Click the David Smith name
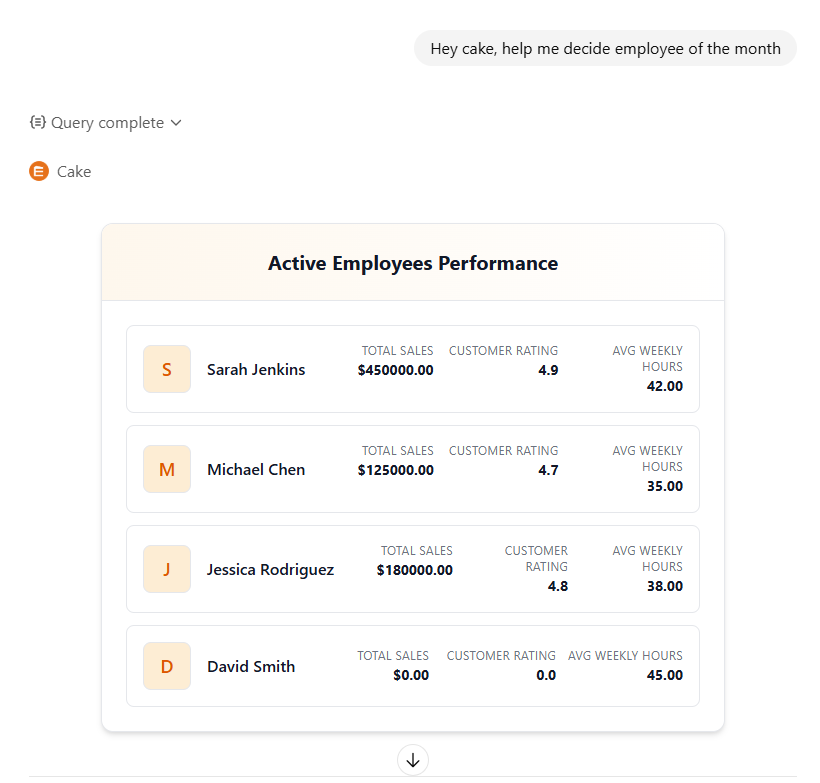Viewport: 820px width, 783px height. pos(251,666)
